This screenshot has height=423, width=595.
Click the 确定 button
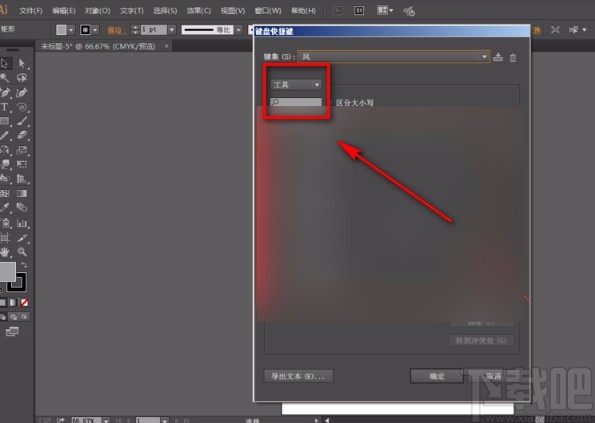click(x=437, y=376)
